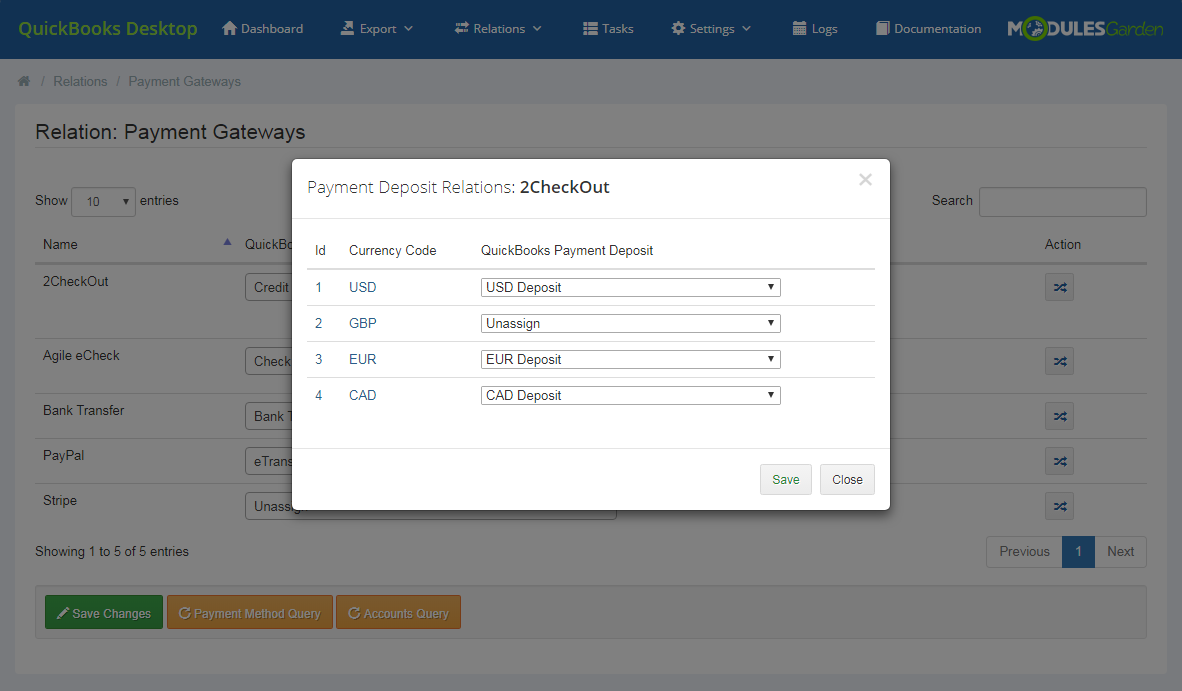The width and height of the screenshot is (1182, 691).
Task: Click the Search input field
Action: [x=1062, y=201]
